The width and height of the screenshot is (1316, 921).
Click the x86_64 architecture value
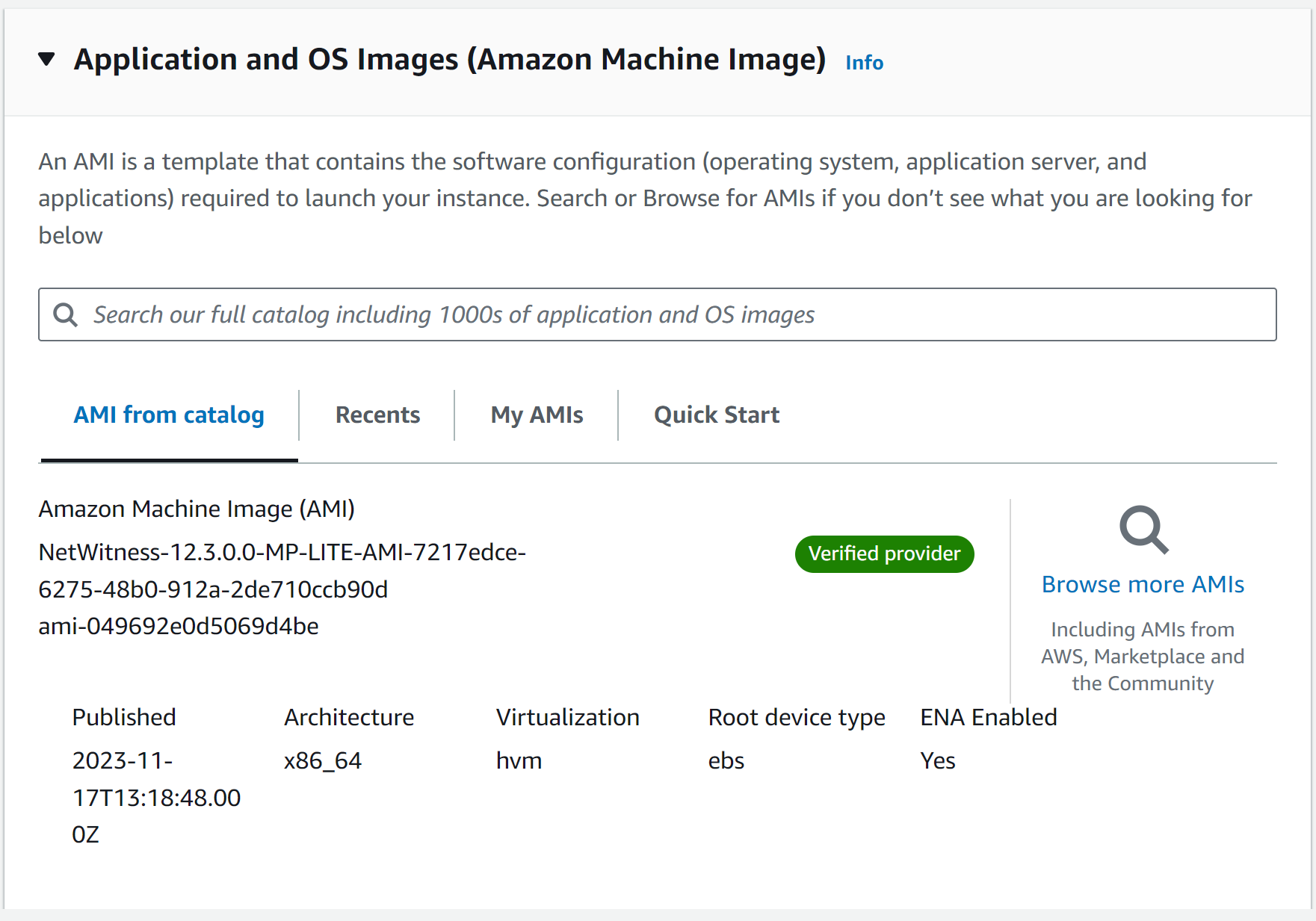coord(323,761)
